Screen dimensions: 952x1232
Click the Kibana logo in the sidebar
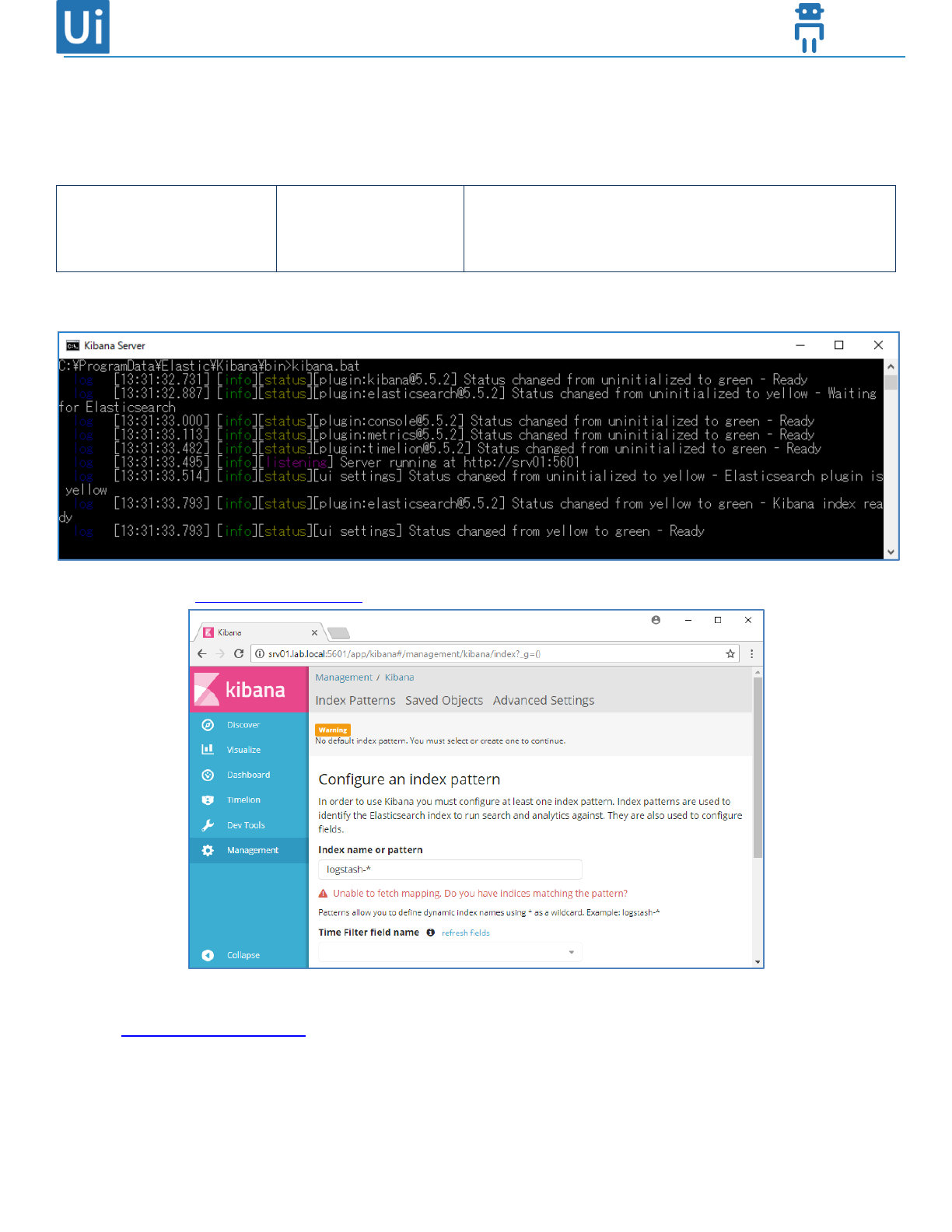tap(240, 690)
